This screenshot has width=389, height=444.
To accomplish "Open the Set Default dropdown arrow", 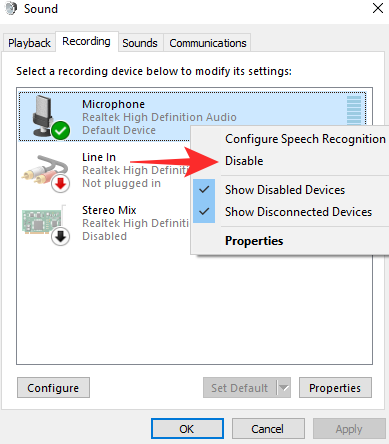I will 284,388.
